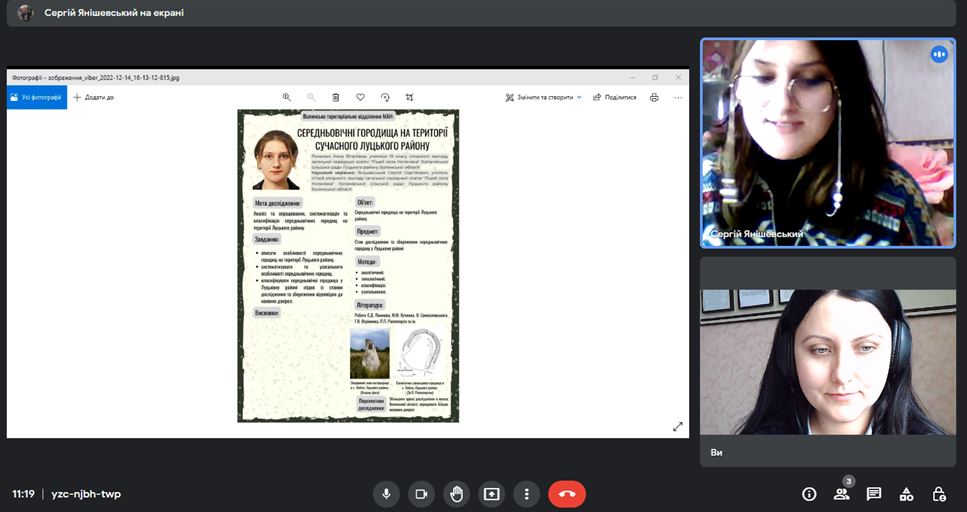This screenshot has width=967, height=512.
Task: Turn off the camera
Action: [x=421, y=494]
